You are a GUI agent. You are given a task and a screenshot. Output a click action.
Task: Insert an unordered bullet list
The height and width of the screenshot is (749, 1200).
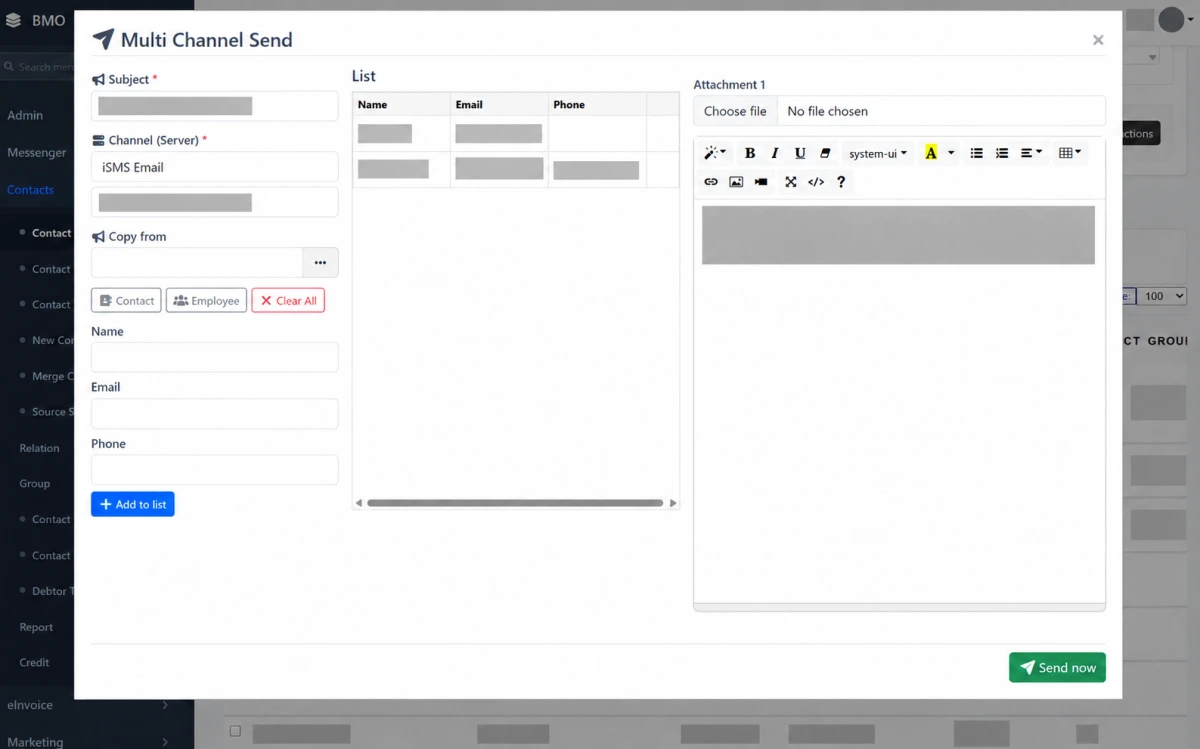coord(977,153)
